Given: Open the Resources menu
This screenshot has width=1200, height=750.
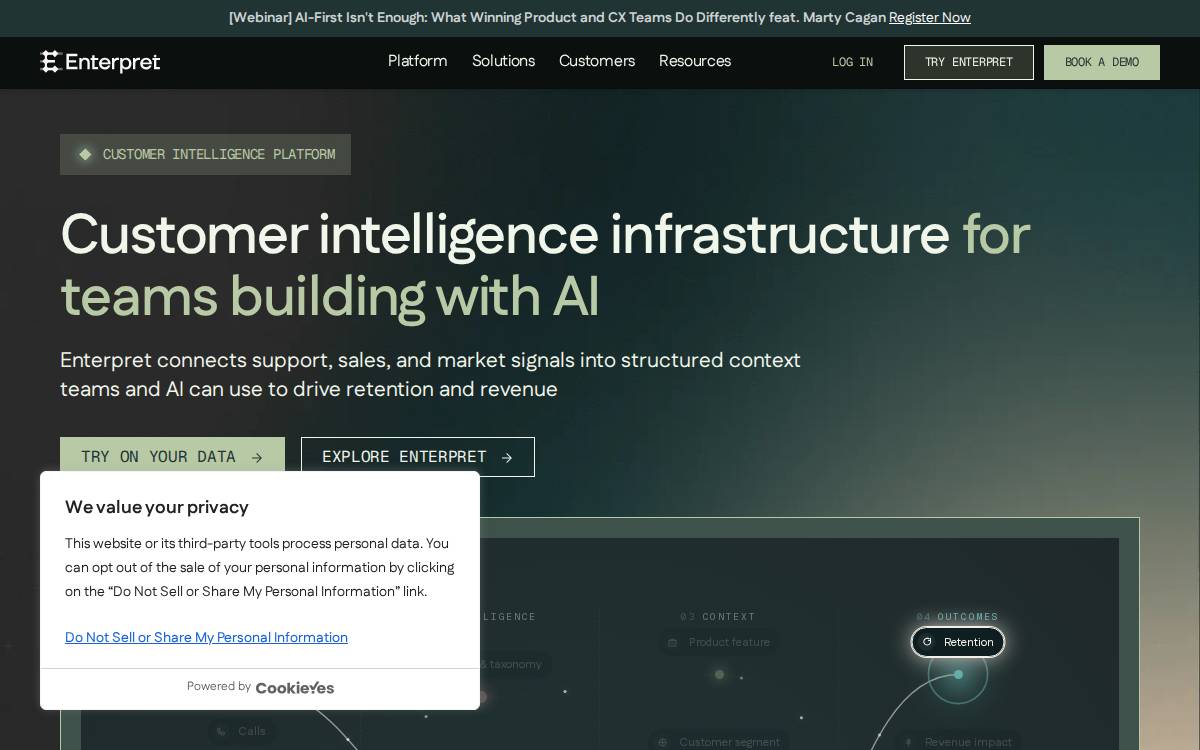Looking at the screenshot, I should pyautogui.click(x=695, y=61).
